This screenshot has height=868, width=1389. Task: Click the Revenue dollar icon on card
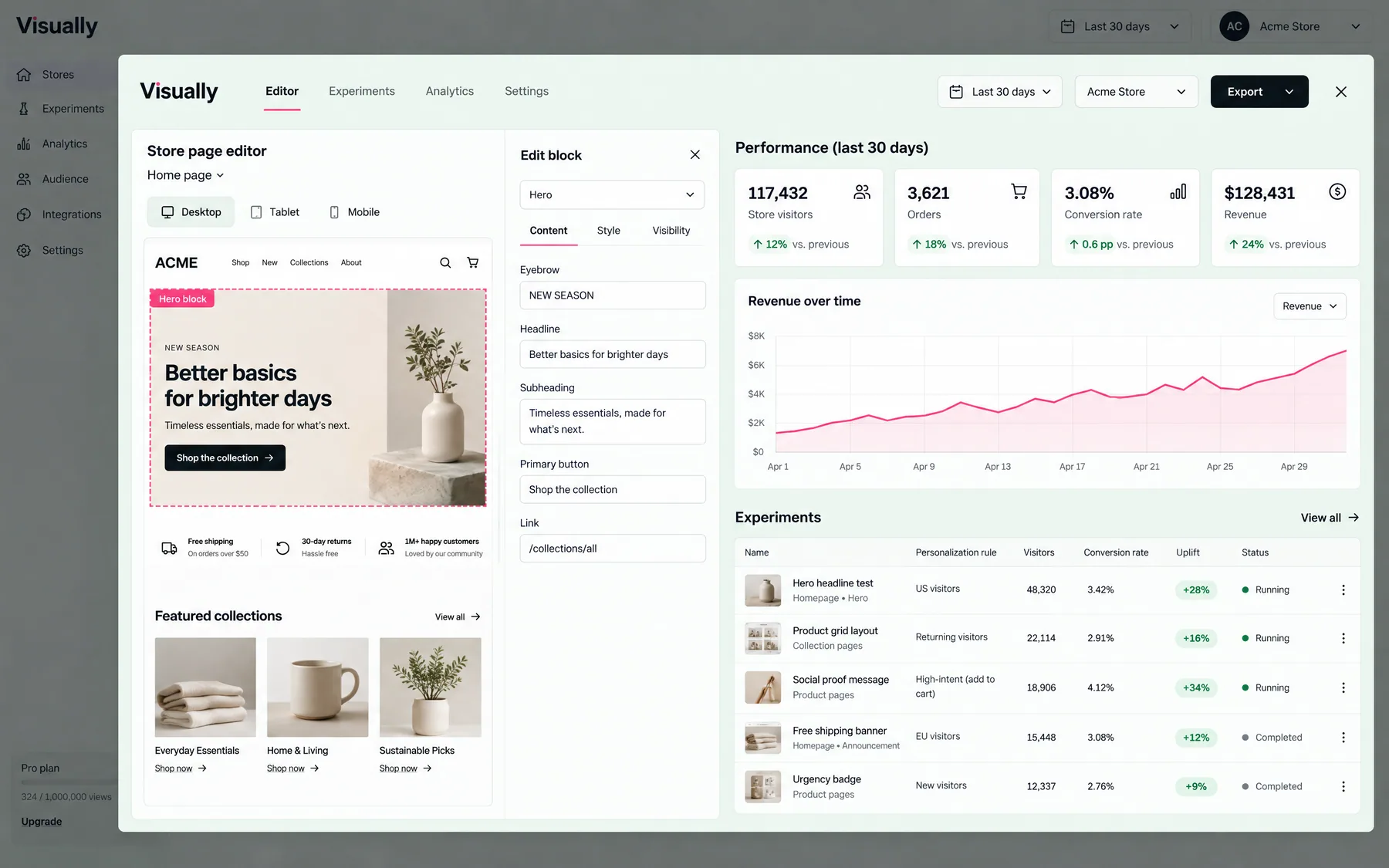click(1337, 192)
